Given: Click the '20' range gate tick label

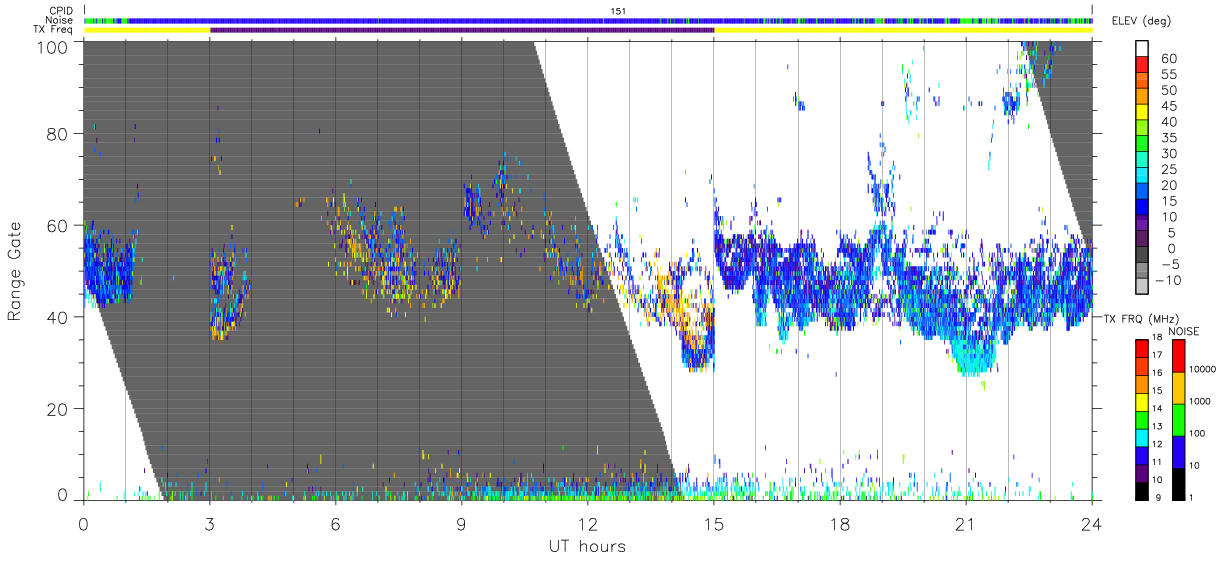Looking at the screenshot, I should pos(58,409).
